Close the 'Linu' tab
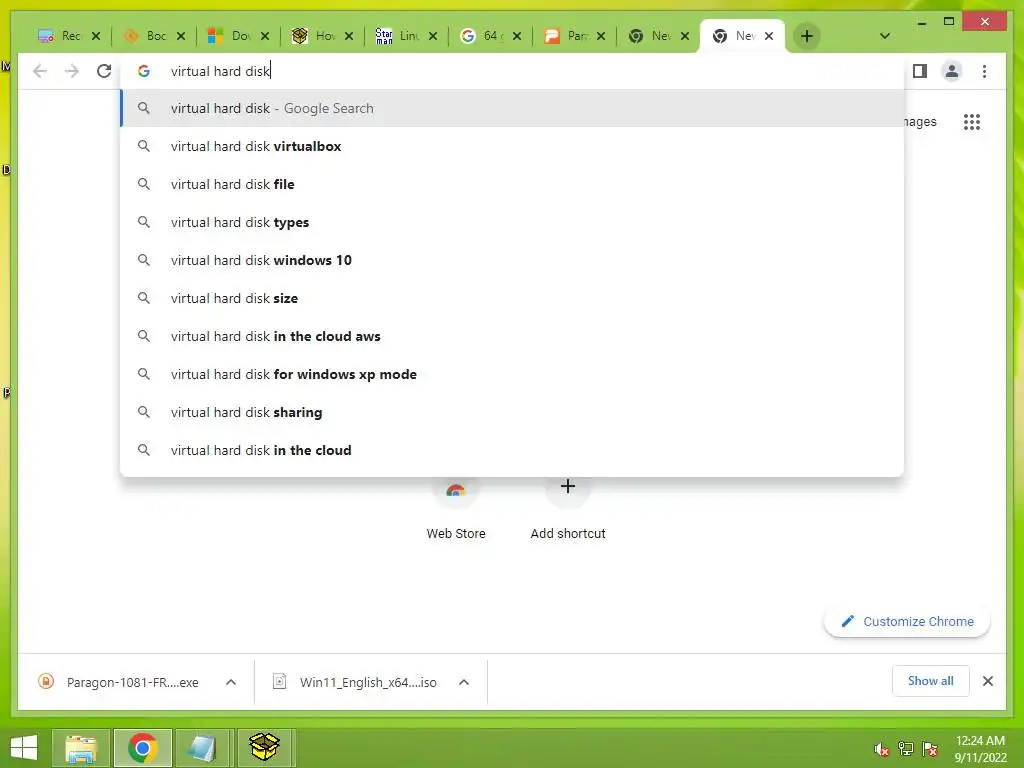This screenshot has width=1024, height=768. pyautogui.click(x=432, y=36)
